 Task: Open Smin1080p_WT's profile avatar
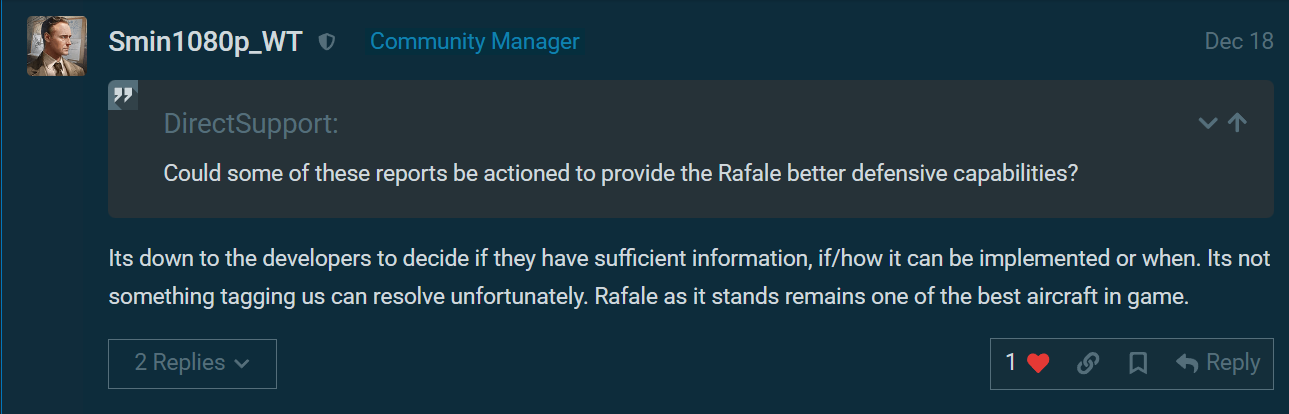click(56, 46)
